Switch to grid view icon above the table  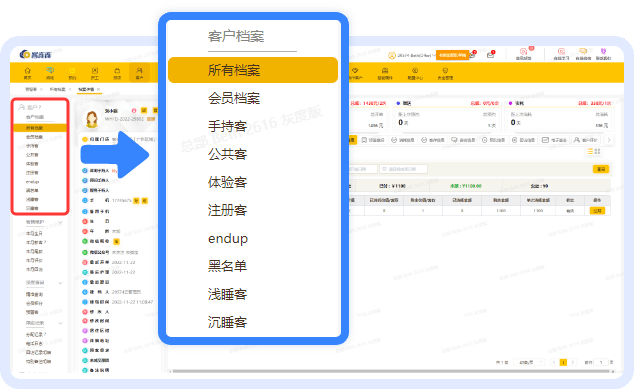tap(597, 151)
